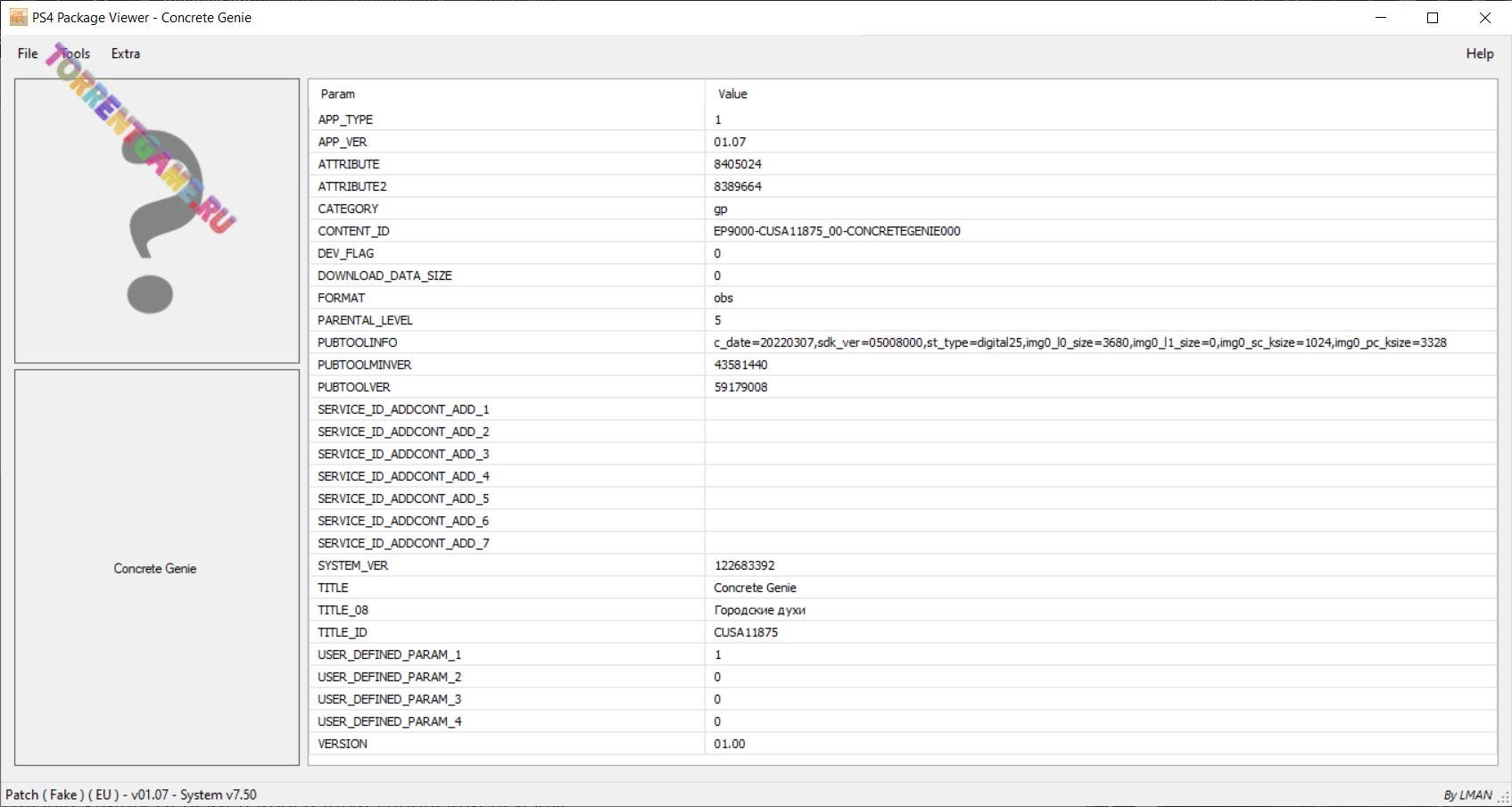Click the VERSION value 01.00

(x=730, y=744)
